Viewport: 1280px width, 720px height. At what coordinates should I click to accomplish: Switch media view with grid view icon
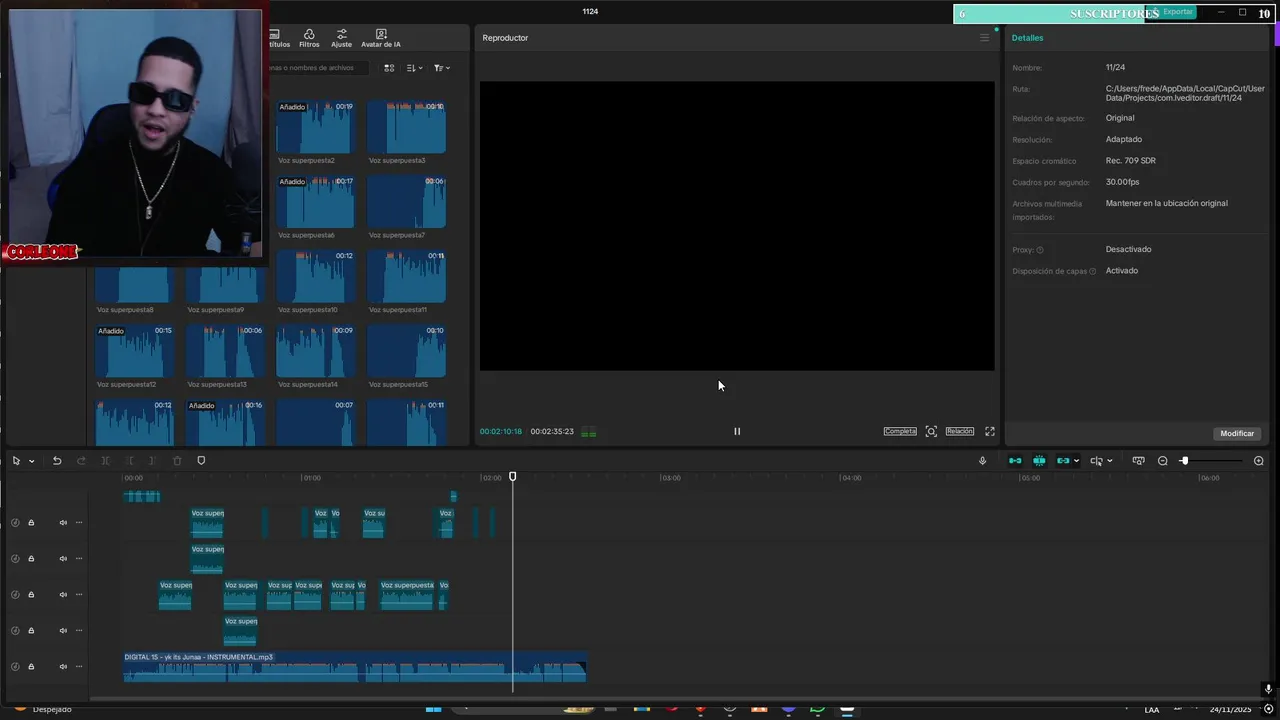[389, 68]
